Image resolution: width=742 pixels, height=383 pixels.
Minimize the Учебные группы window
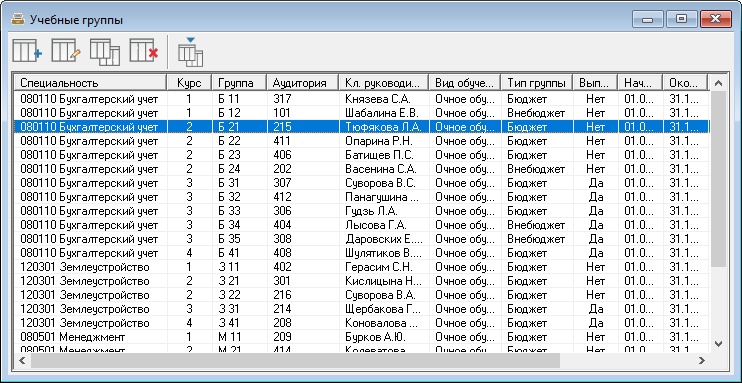(647, 19)
